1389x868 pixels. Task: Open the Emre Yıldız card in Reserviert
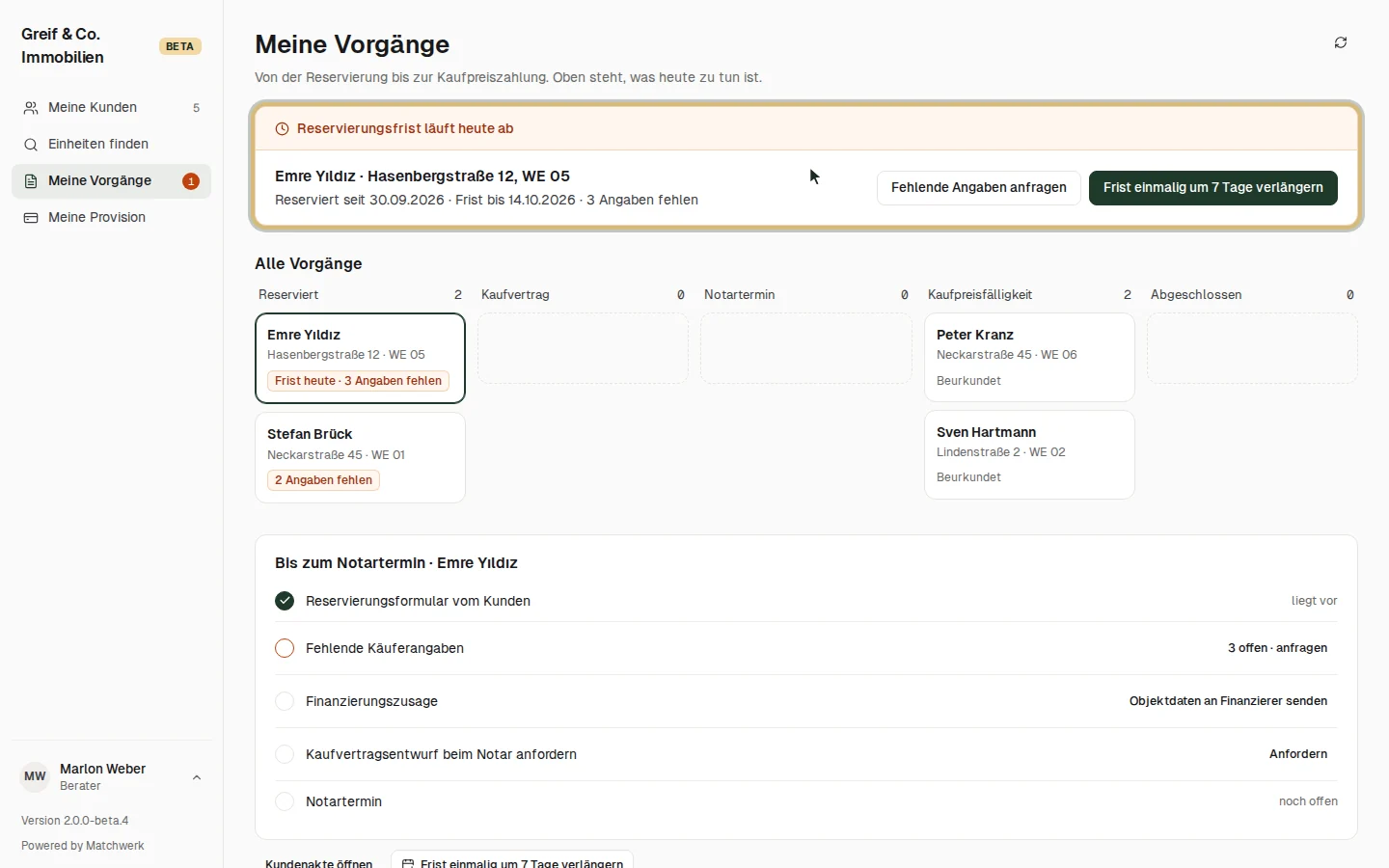(360, 358)
